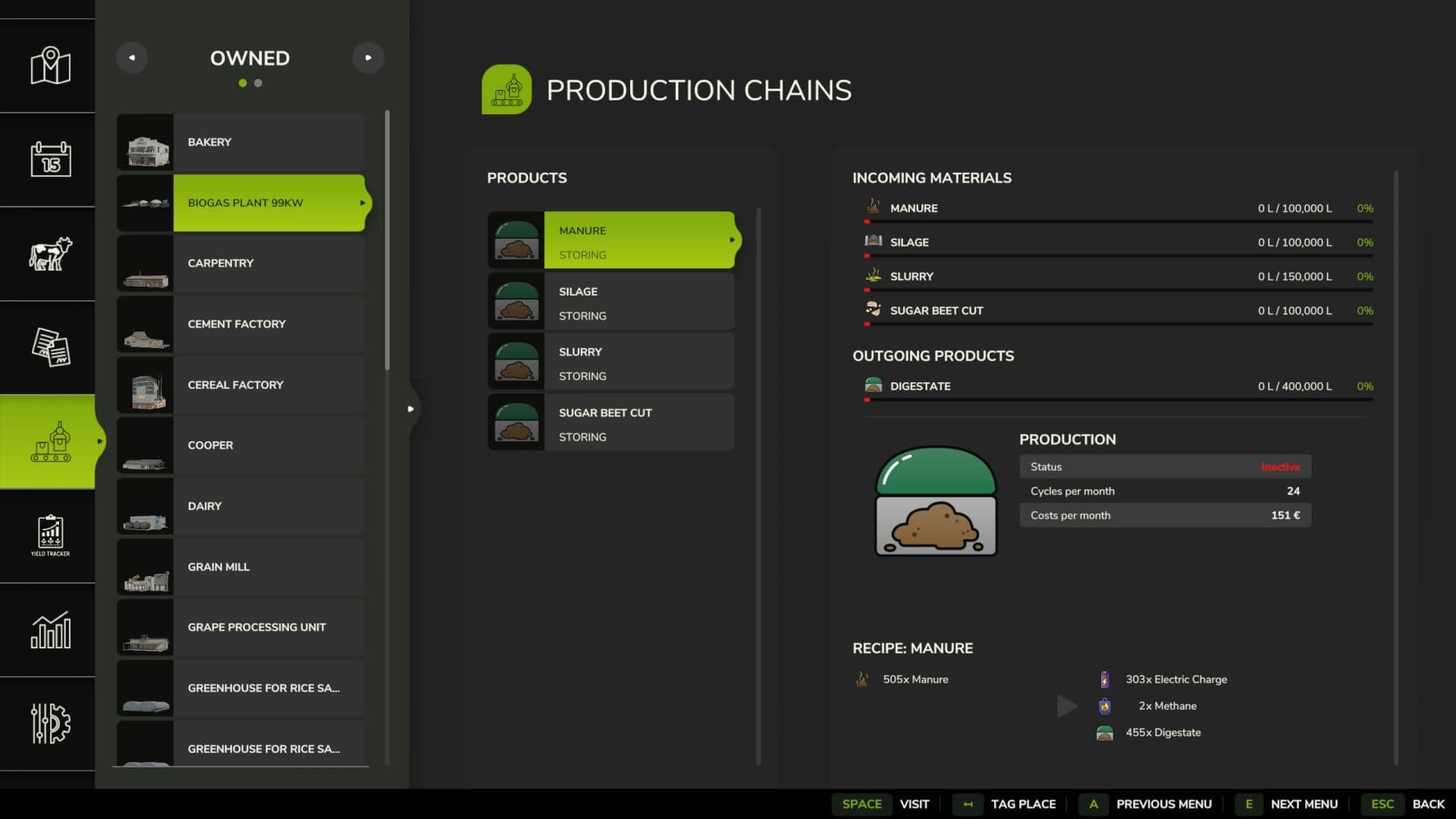The image size is (1456, 819).
Task: Select the production chains sidebar icon
Action: click(x=50, y=441)
